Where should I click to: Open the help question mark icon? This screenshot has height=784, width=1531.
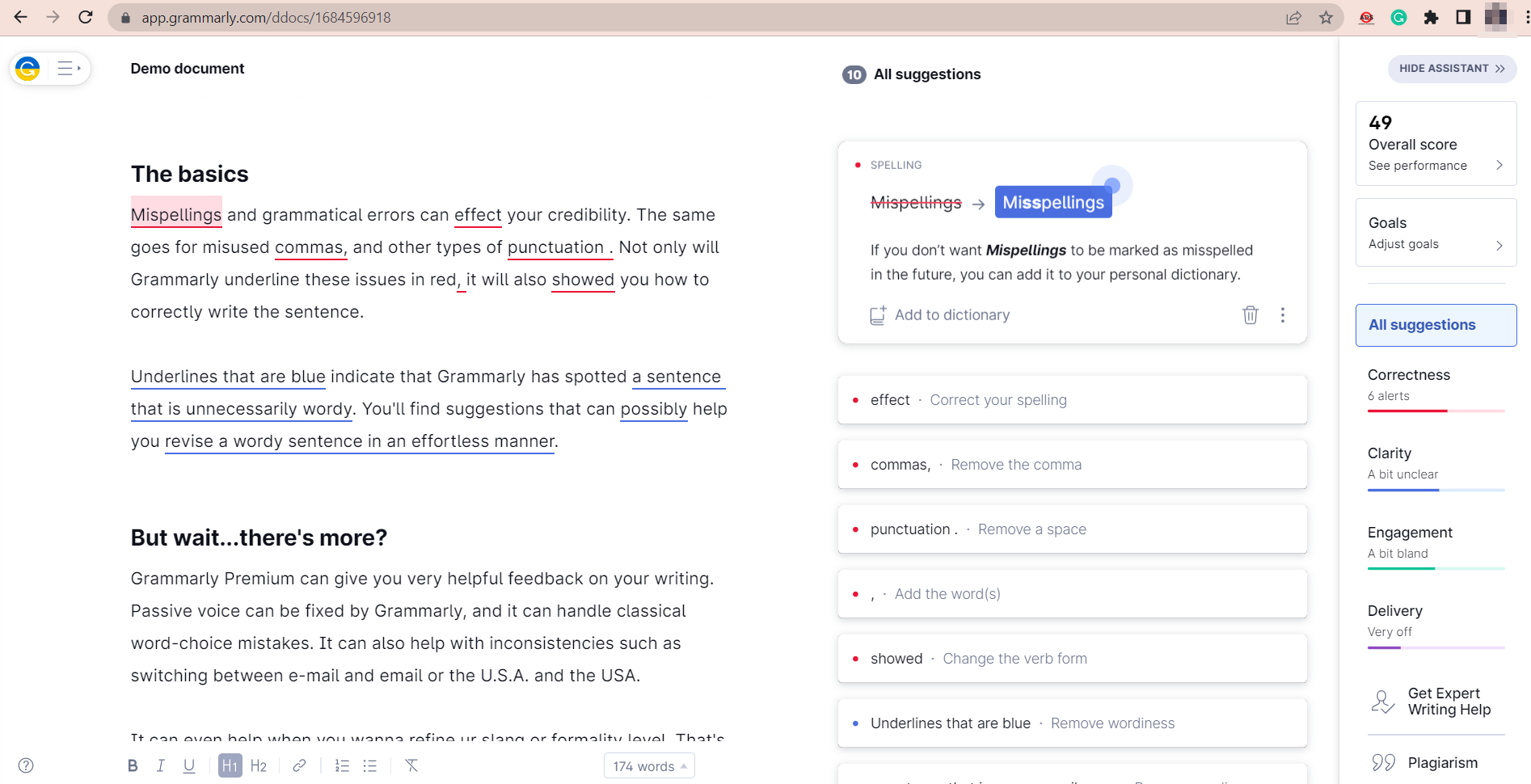(x=26, y=765)
